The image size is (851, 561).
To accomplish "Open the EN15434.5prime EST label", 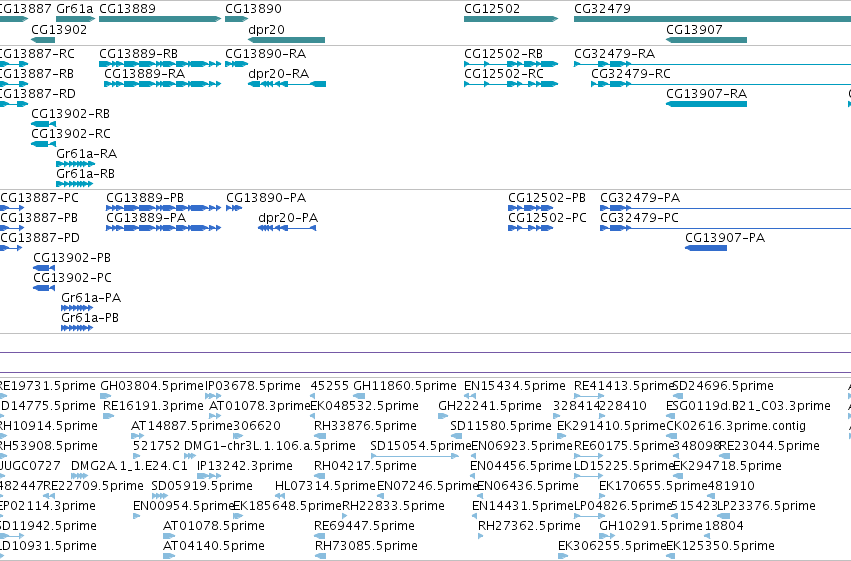I will pyautogui.click(x=515, y=386).
